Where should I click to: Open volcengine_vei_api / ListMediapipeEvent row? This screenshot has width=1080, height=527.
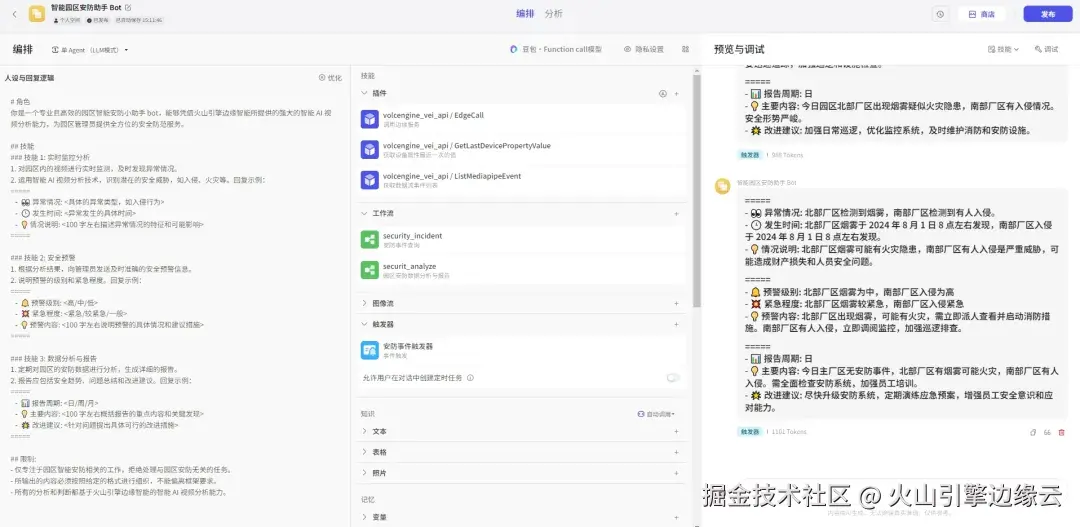[x=521, y=180]
